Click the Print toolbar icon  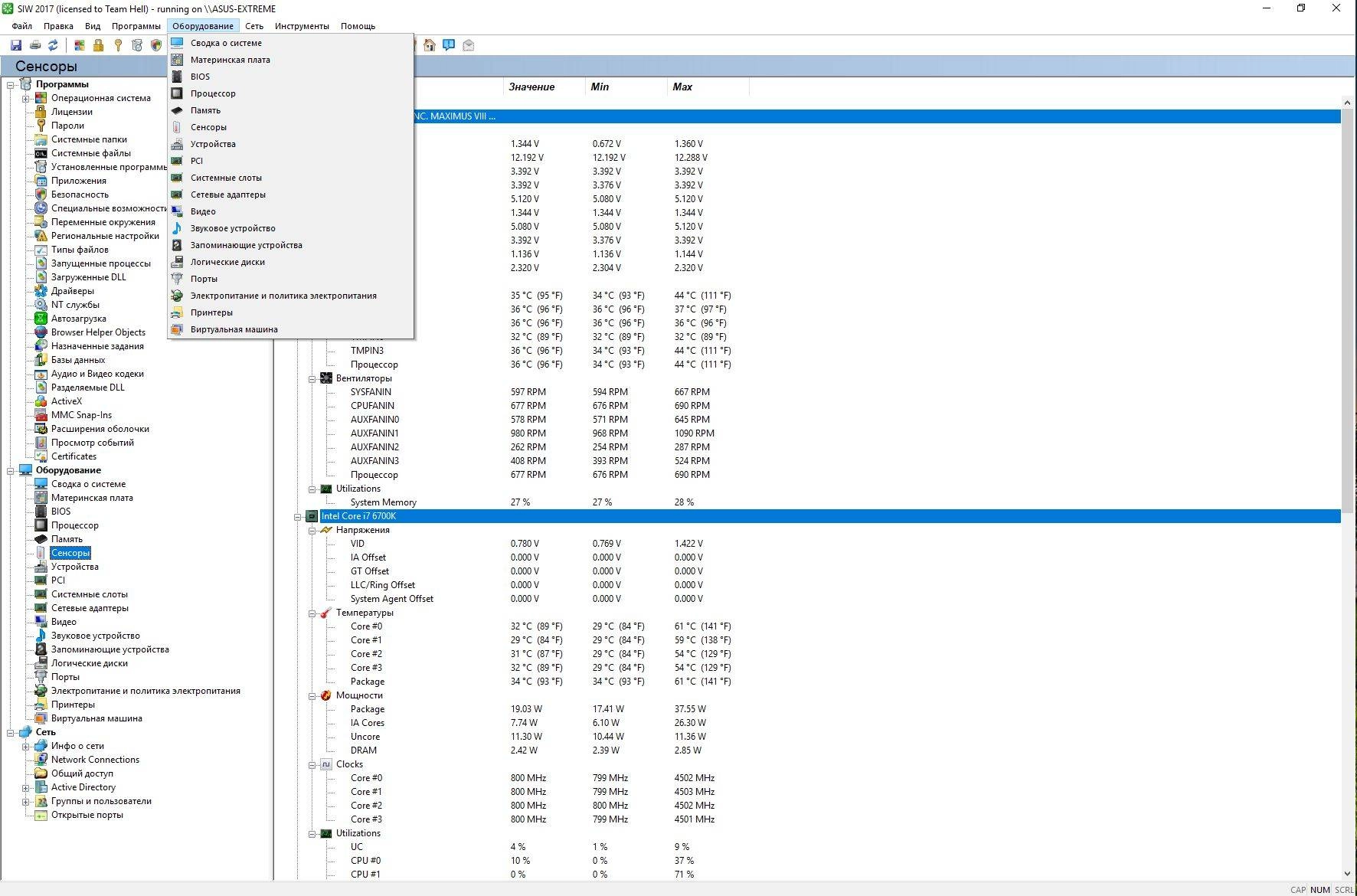coord(35,45)
